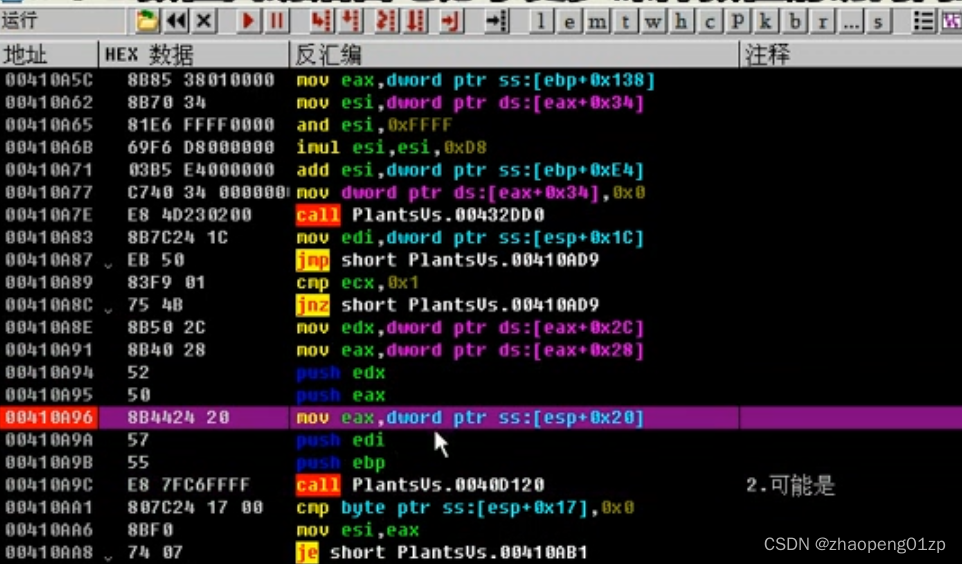
Task: Pause execution with the pause icon
Action: coord(277,21)
